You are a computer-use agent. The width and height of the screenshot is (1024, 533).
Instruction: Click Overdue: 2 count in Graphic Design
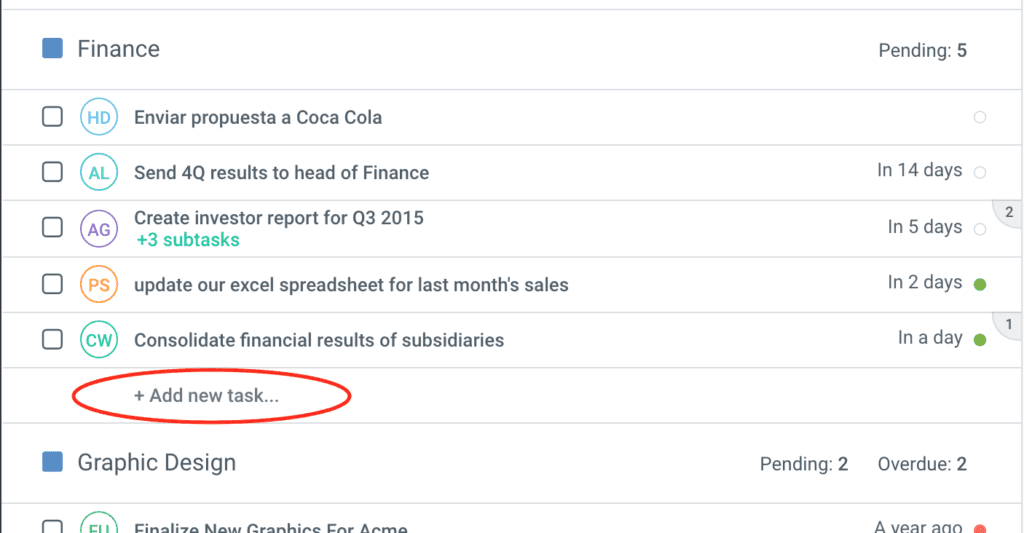click(921, 464)
